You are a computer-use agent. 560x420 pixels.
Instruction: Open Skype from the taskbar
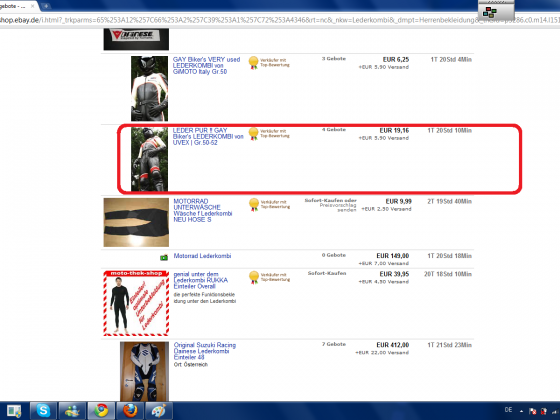pyautogui.click(x=43, y=411)
